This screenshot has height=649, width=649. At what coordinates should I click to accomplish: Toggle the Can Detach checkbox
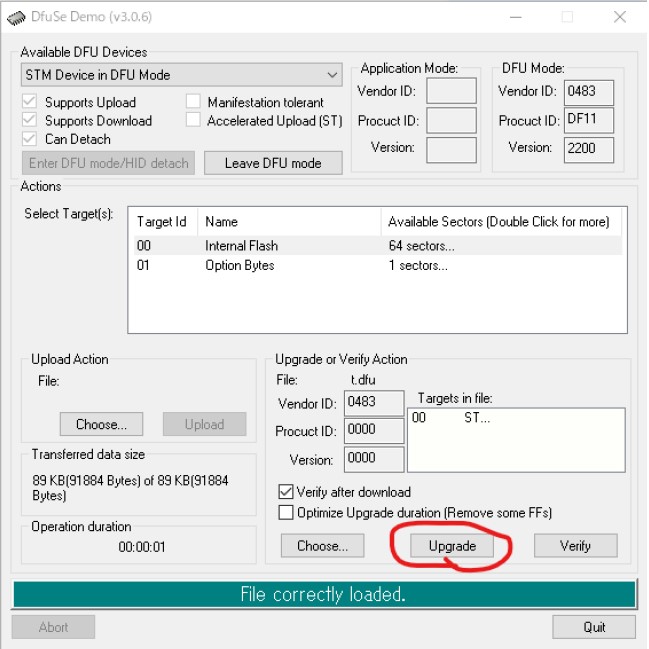point(29,139)
